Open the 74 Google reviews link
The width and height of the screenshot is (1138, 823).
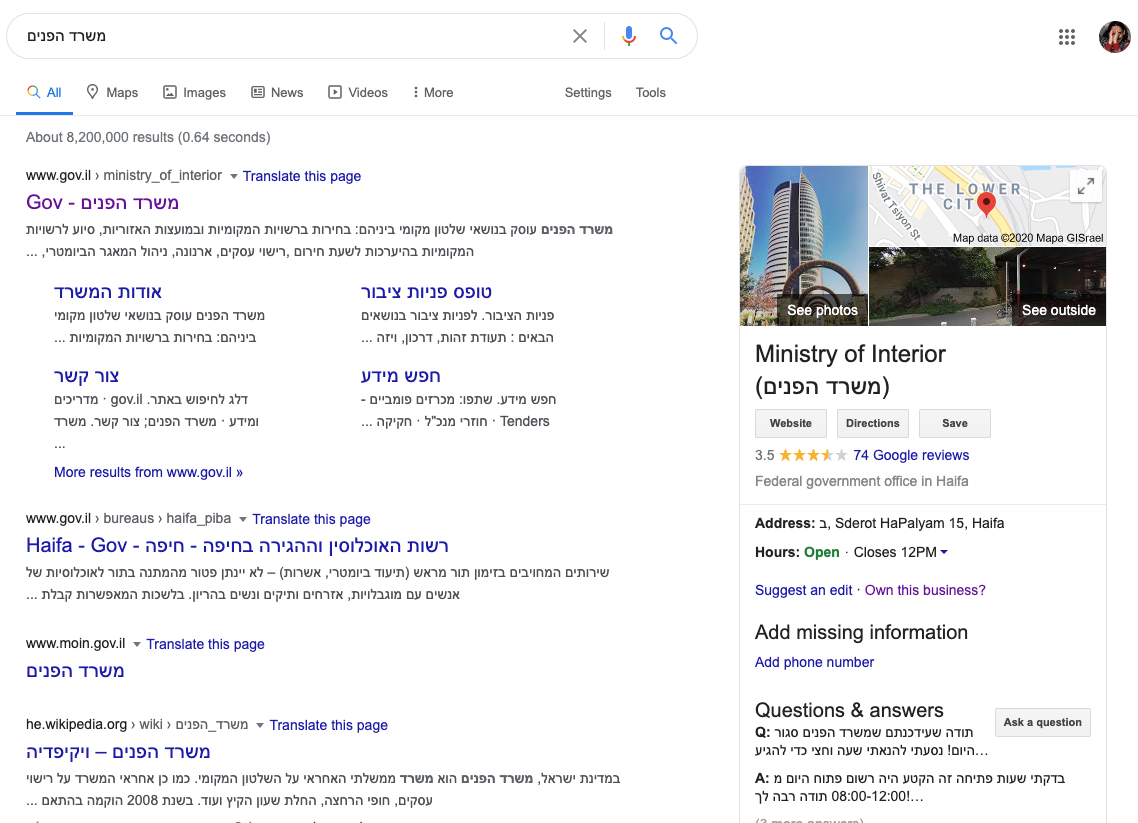pyautogui.click(x=911, y=455)
